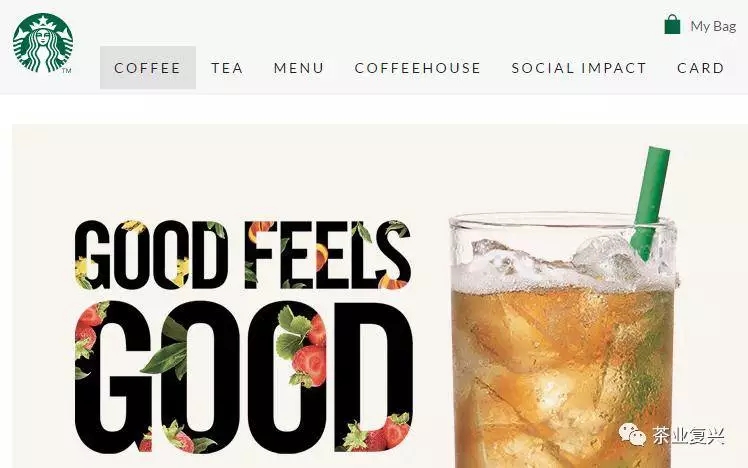The height and width of the screenshot is (468, 748).
Task: Click the strawberries at the bottom of the large D
Action: click(x=373, y=432)
